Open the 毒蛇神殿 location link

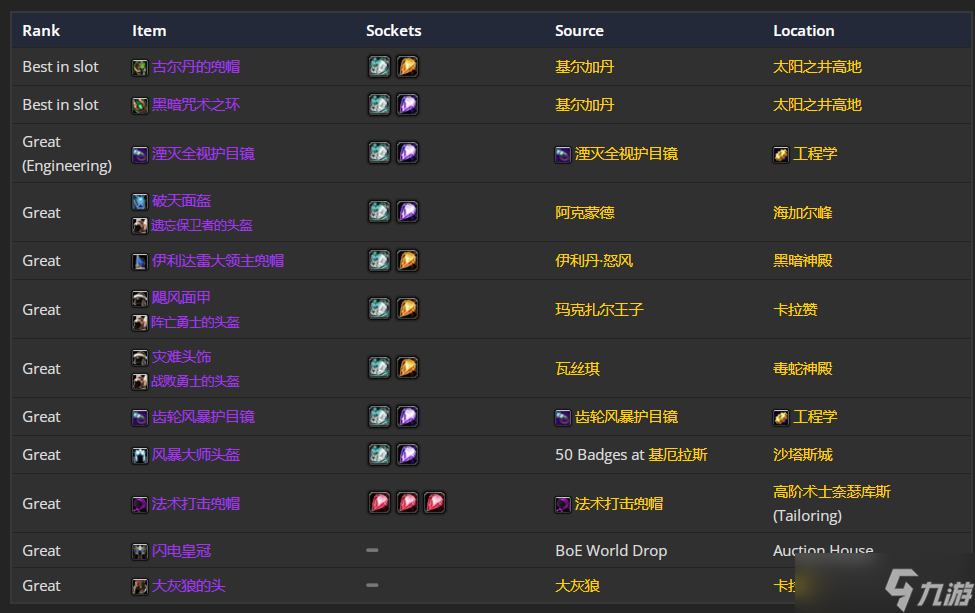tap(803, 369)
